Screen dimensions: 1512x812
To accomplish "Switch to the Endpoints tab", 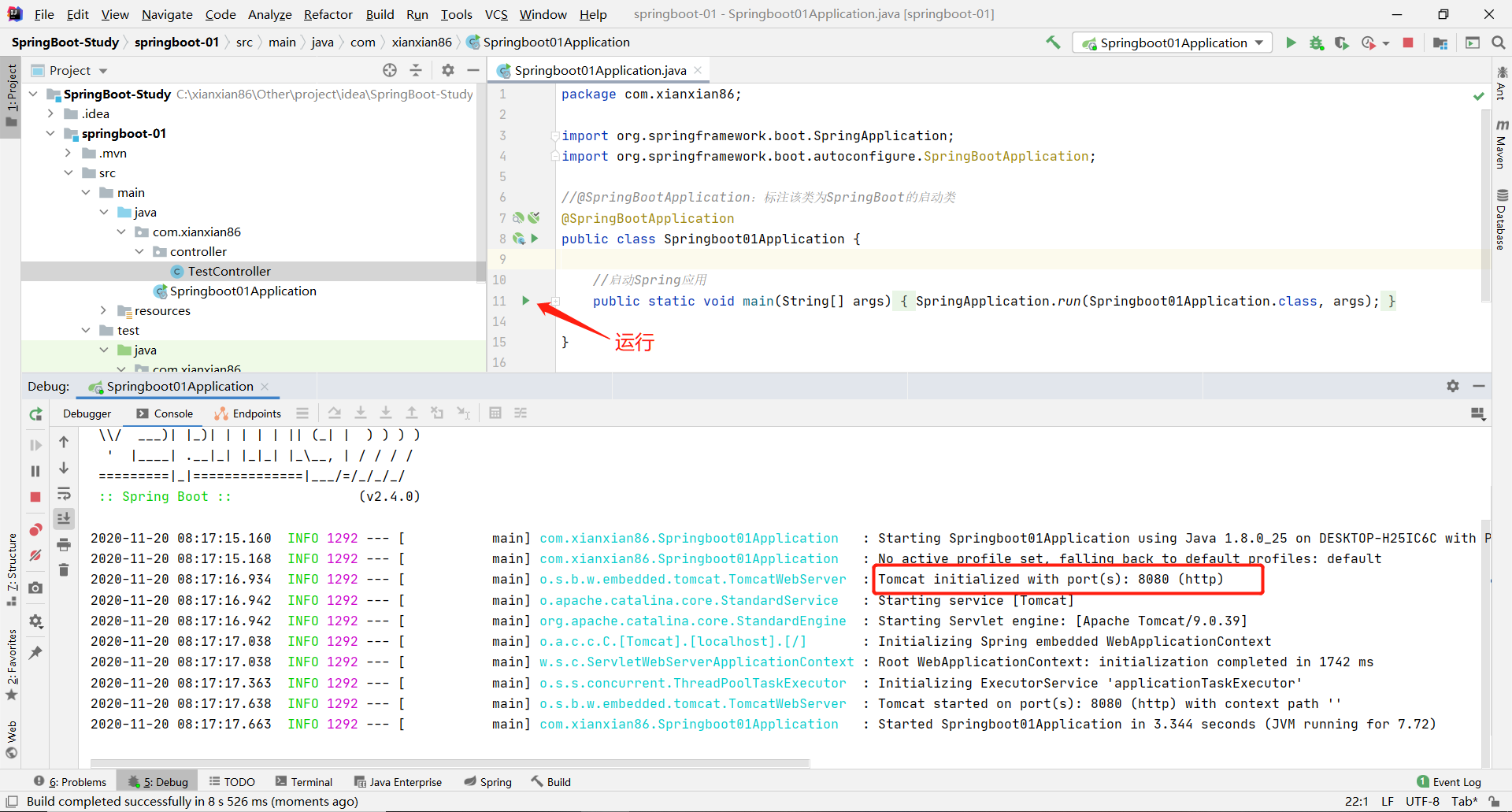I will [x=248, y=413].
